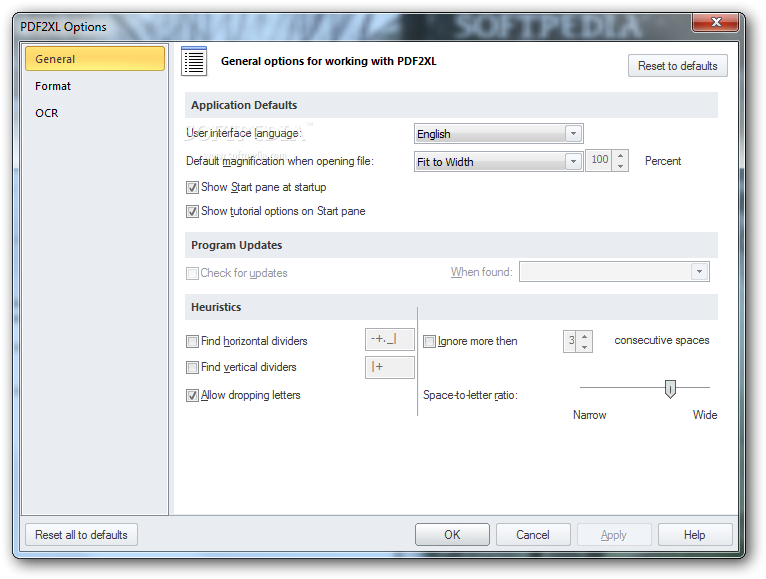
Task: Confirm settings with OK button
Action: [452, 535]
